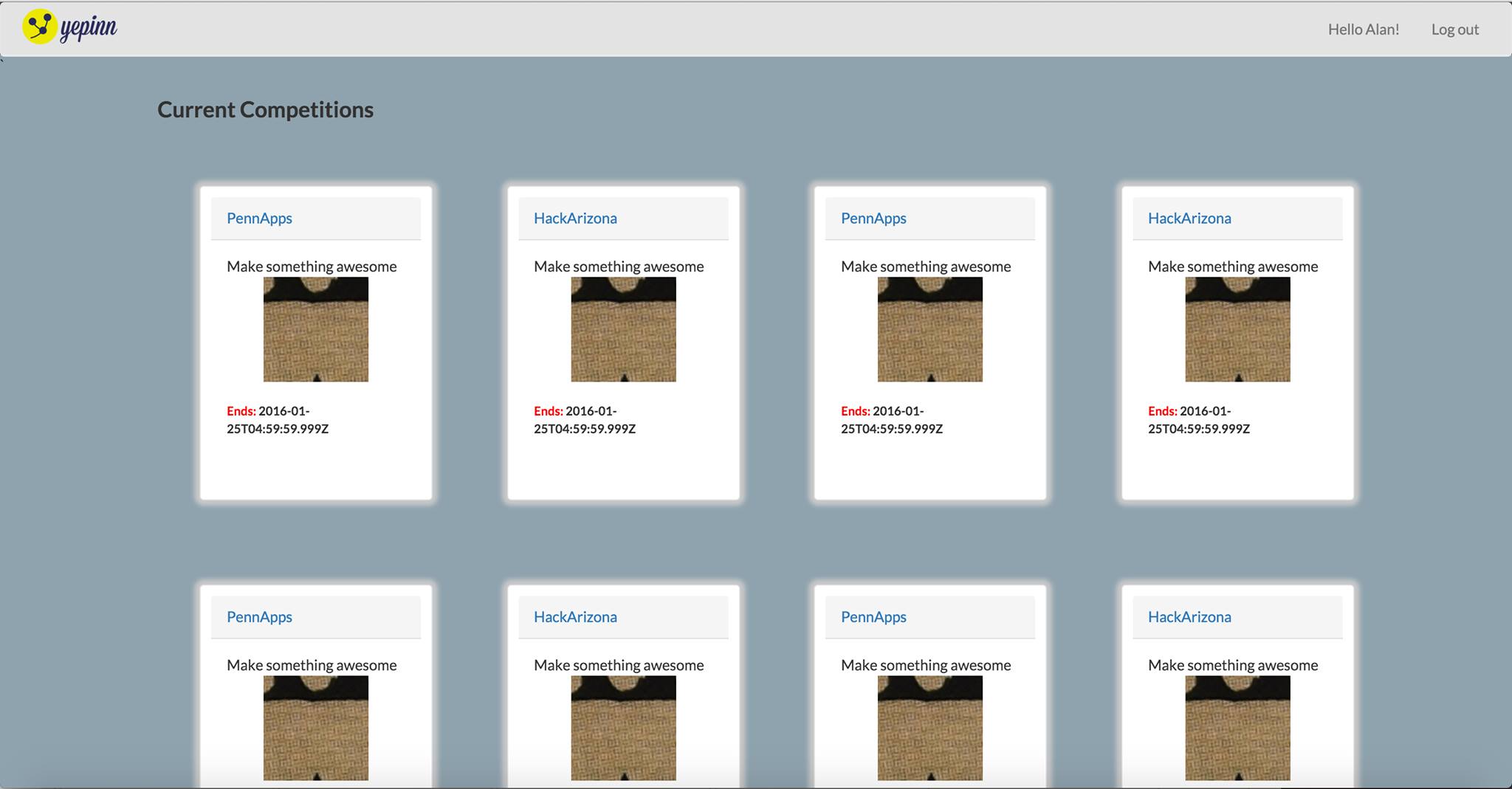This screenshot has height=789, width=1512.
Task: Click 'Make something awesome' in third bottom-row card
Action: pyautogui.click(x=926, y=665)
